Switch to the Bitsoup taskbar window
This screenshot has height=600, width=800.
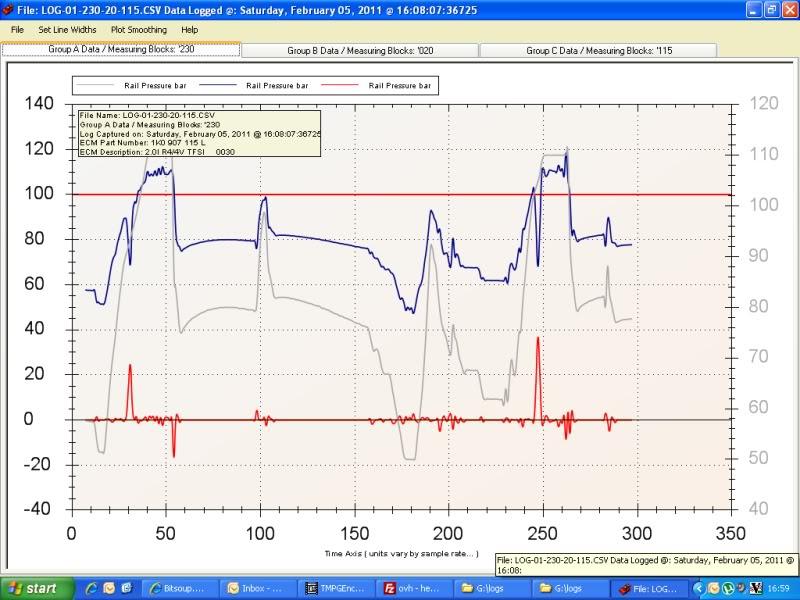point(180,589)
